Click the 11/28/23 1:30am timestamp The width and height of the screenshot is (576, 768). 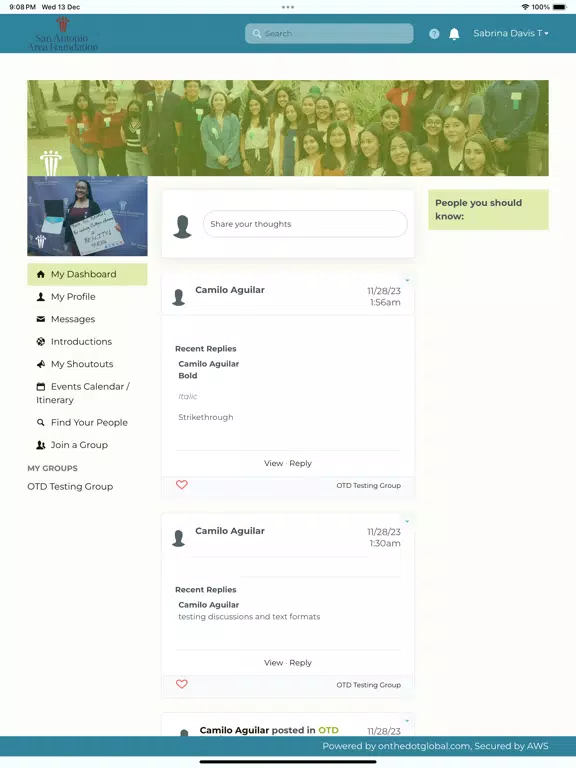(x=384, y=538)
